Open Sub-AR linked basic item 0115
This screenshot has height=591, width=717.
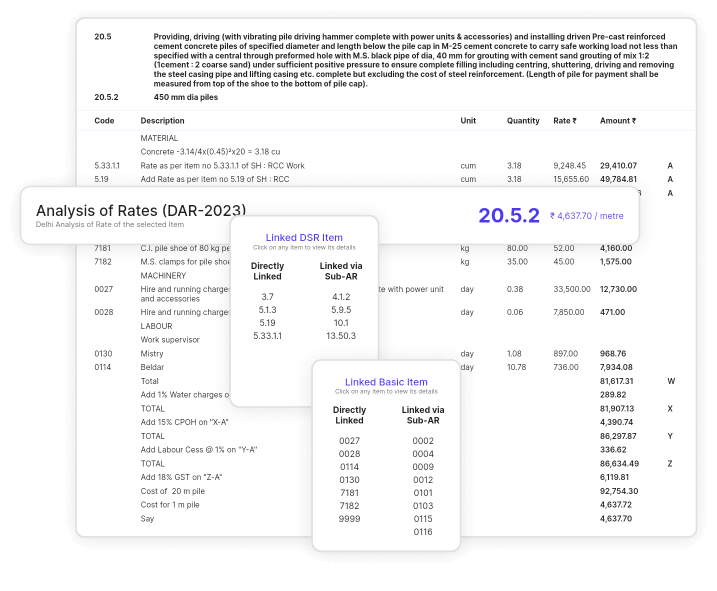(x=423, y=519)
